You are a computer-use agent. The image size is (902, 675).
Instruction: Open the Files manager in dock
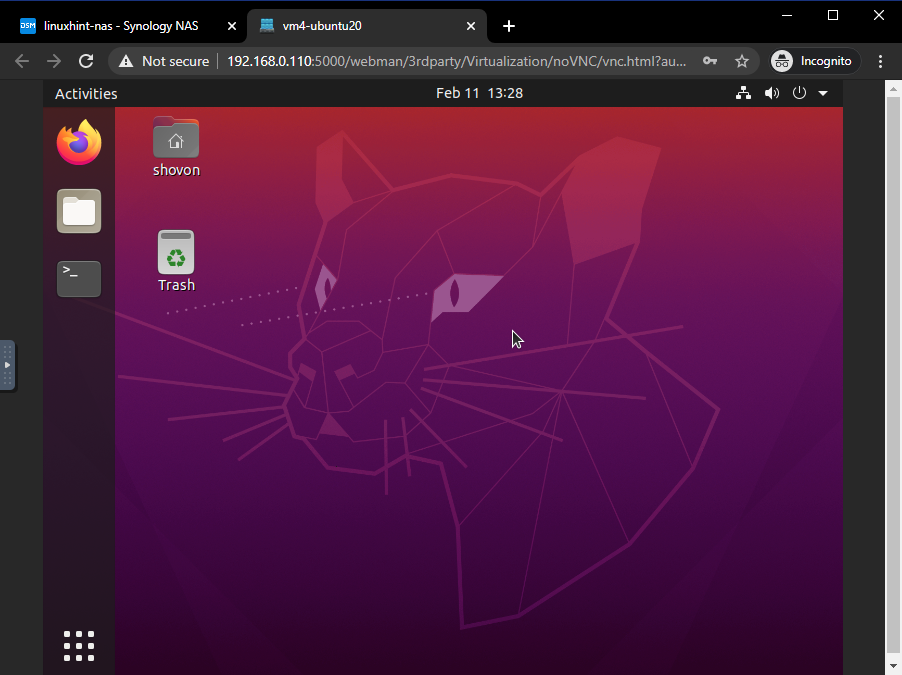click(x=79, y=211)
